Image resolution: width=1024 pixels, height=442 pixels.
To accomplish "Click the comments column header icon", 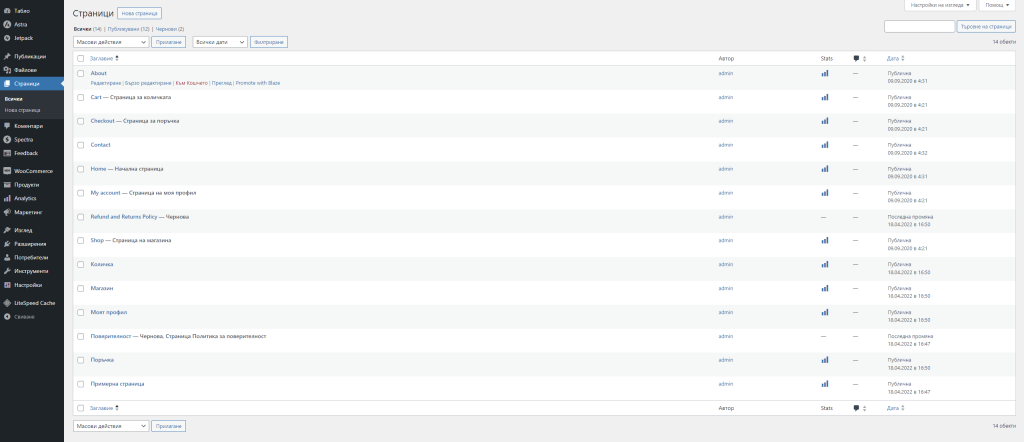I will tap(856, 58).
